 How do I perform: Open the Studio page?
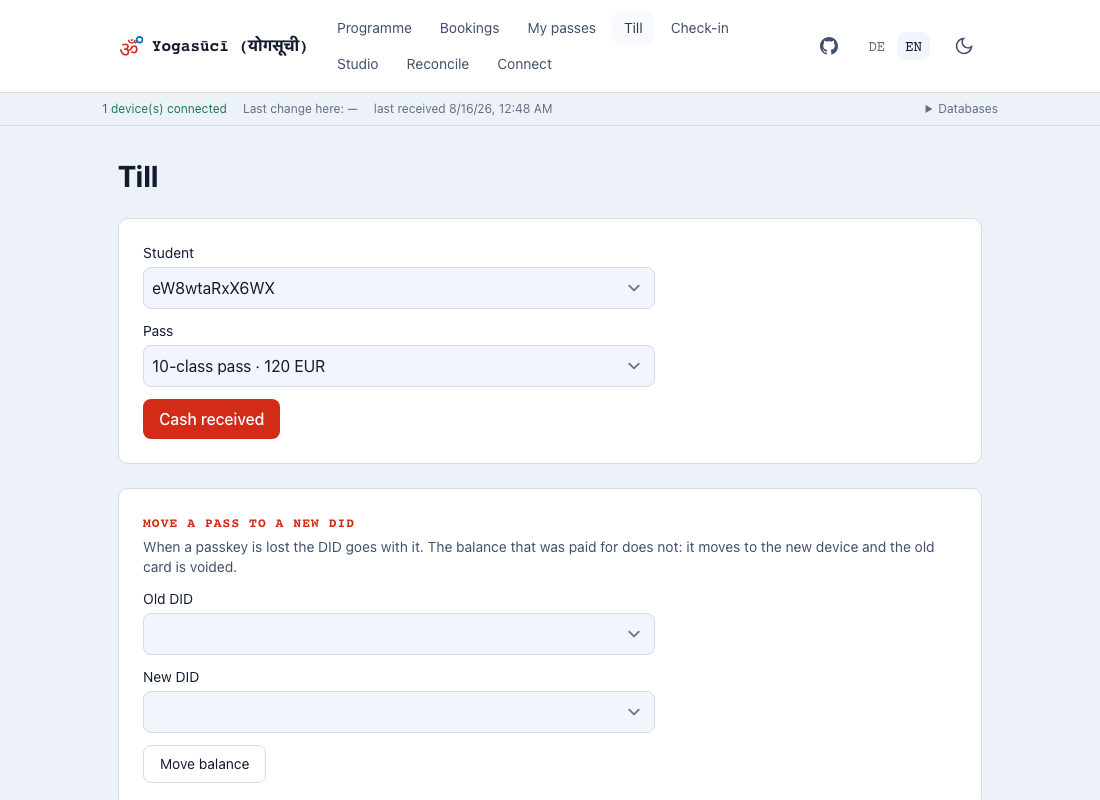357,64
